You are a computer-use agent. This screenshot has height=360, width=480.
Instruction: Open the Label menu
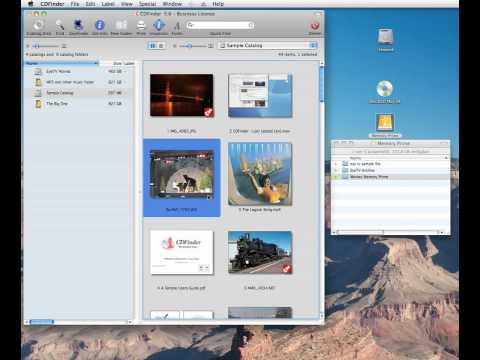(108, 4)
